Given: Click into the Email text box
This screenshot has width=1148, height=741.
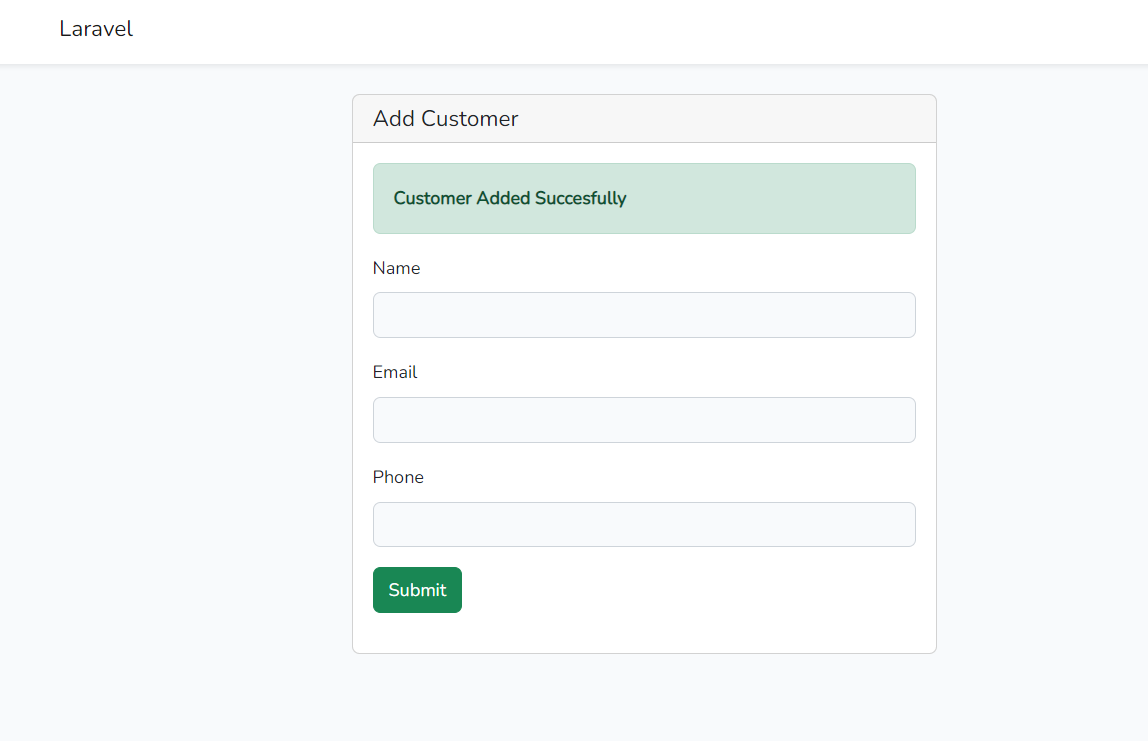Looking at the screenshot, I should pos(644,420).
